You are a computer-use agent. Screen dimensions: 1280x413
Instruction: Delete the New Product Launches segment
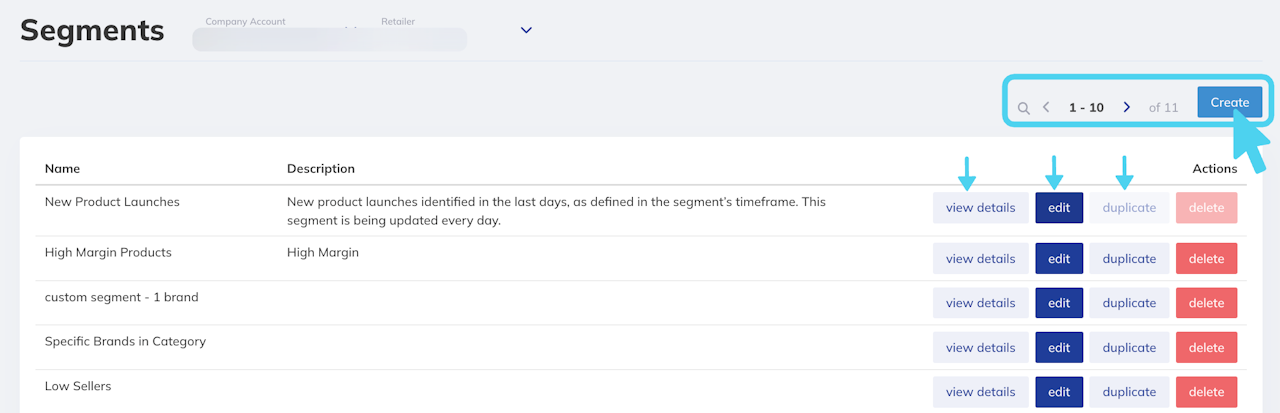pyautogui.click(x=1206, y=208)
